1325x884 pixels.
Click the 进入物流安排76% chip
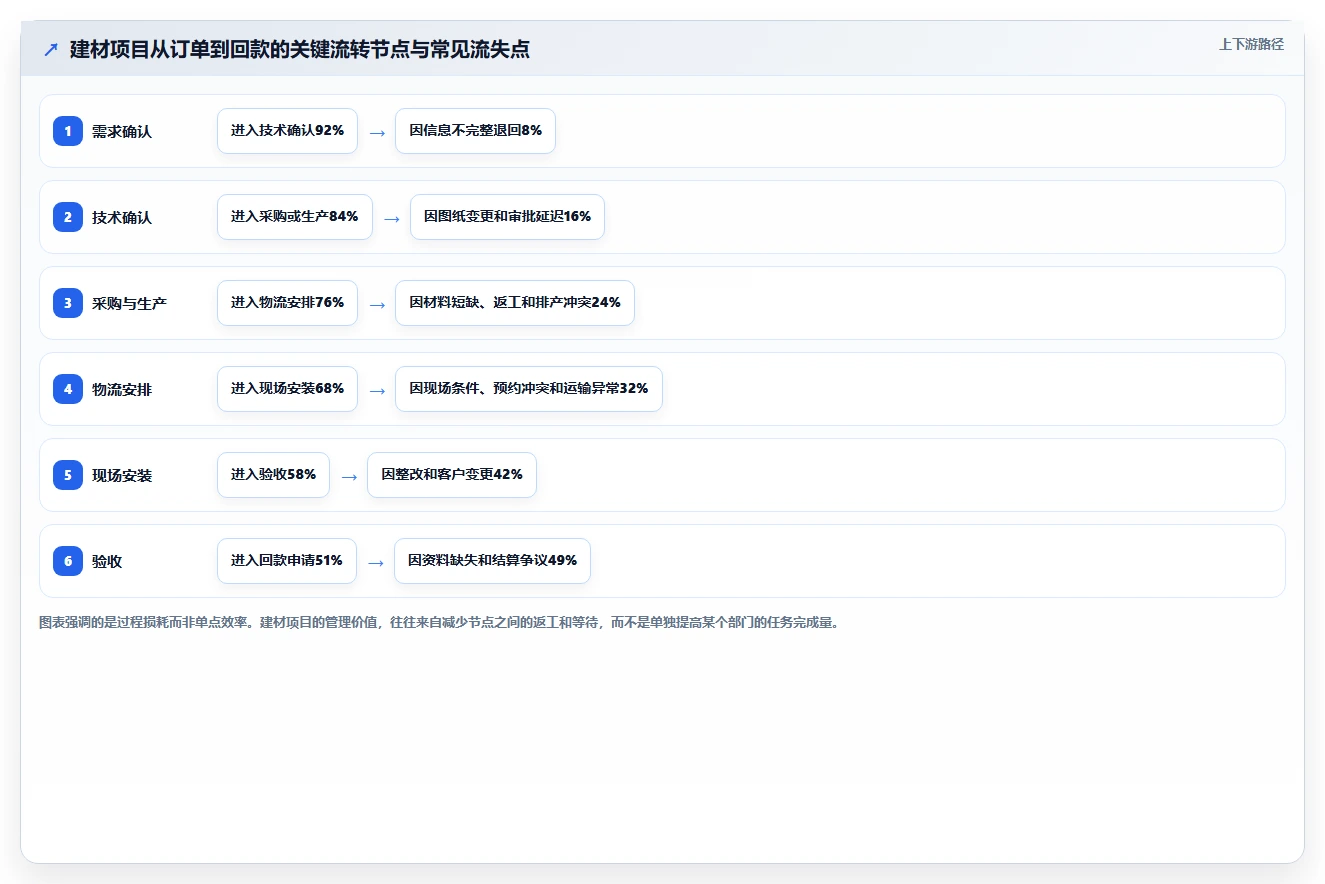tap(287, 303)
